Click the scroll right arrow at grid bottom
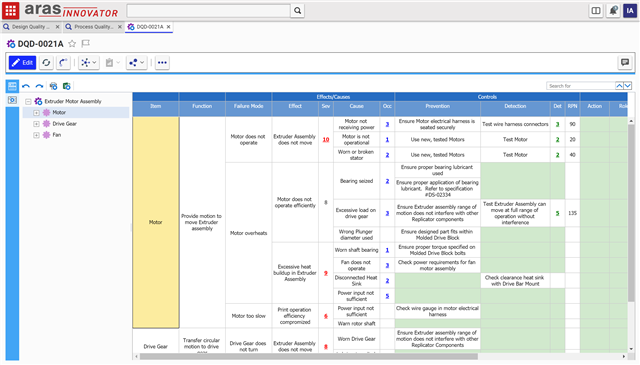The width and height of the screenshot is (640, 365). click(624, 356)
